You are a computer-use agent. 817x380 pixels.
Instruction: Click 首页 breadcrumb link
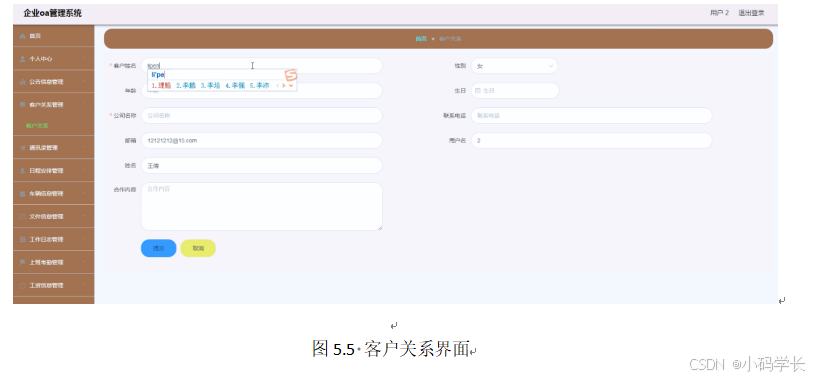pos(421,39)
